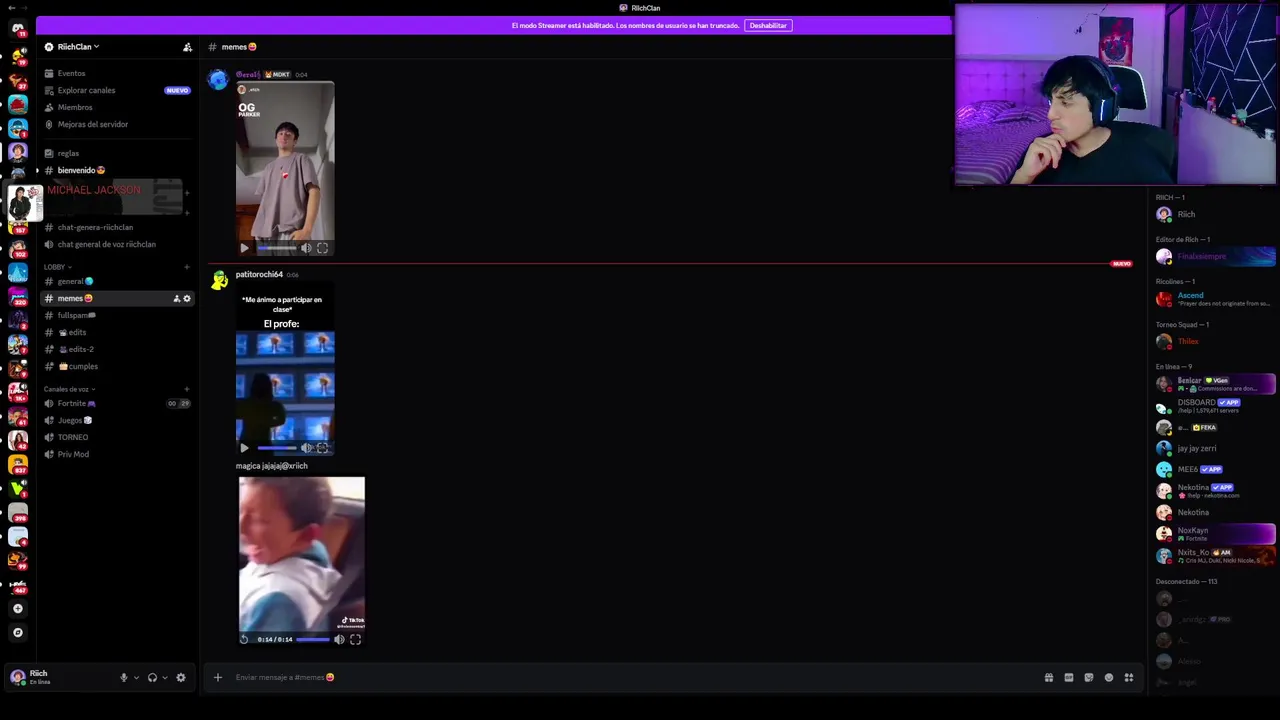Open the reglas channel
The image size is (1280, 720).
(68, 153)
